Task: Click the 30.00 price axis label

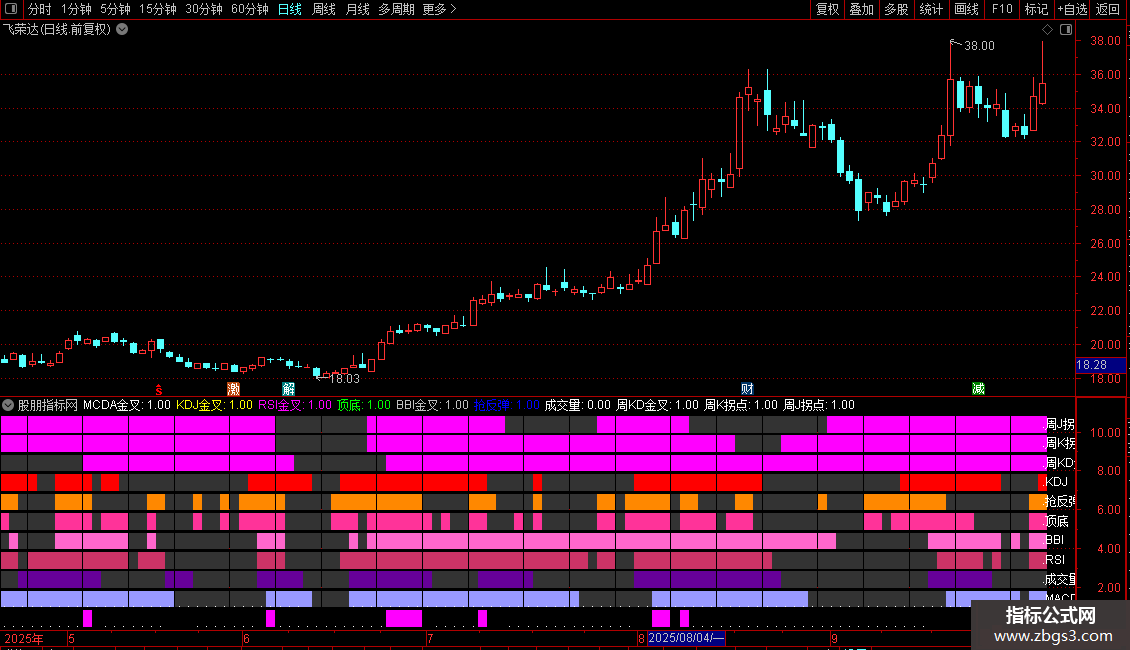Action: tap(1105, 175)
